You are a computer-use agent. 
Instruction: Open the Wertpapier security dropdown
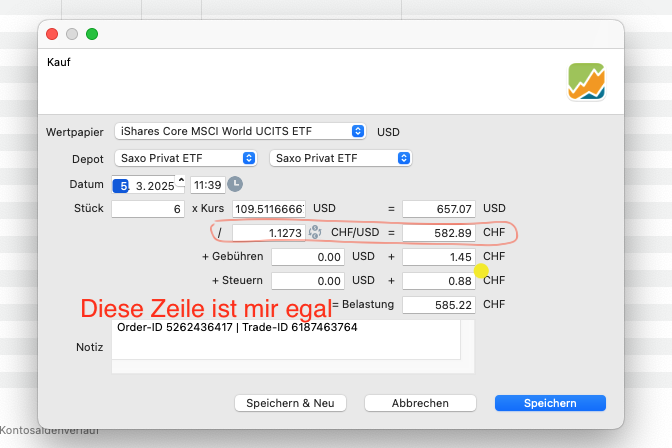pos(240,131)
